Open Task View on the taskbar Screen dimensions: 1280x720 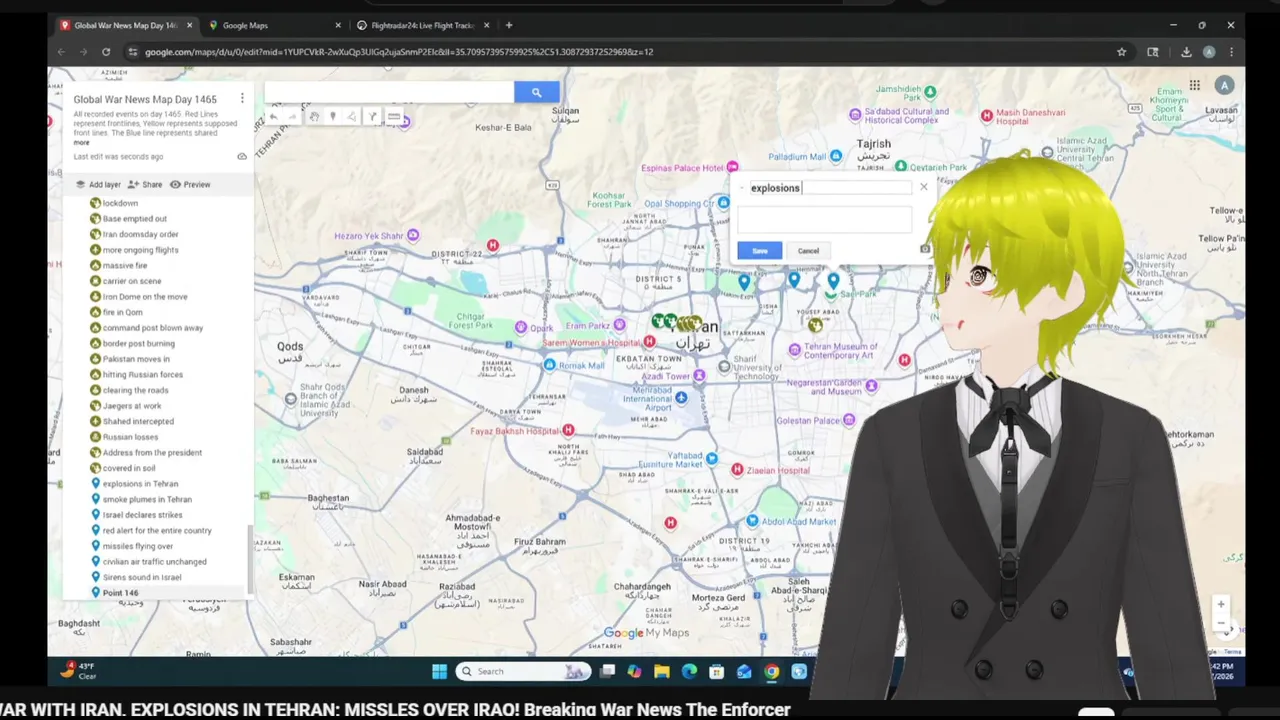click(607, 672)
